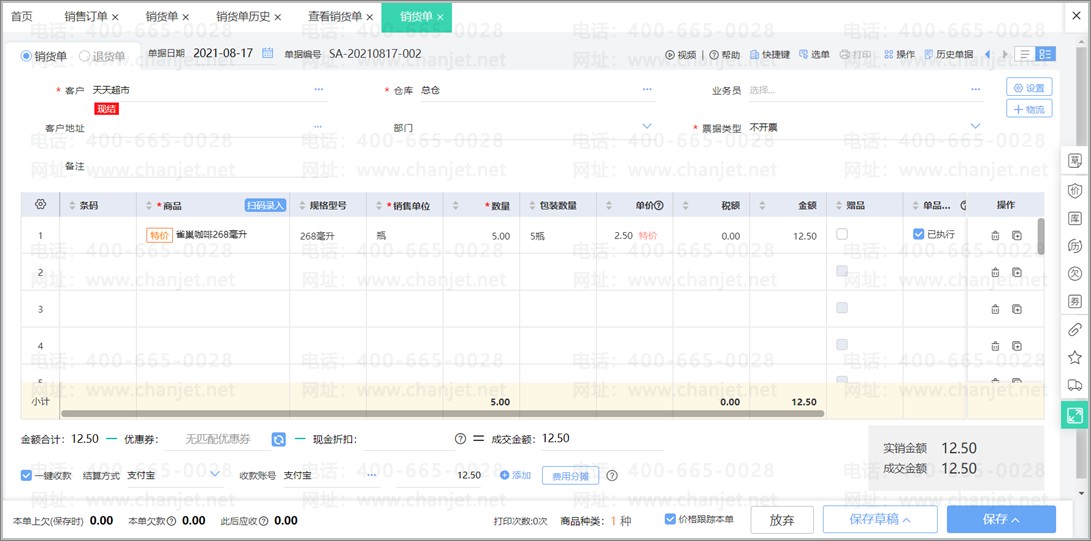1091x541 pixels.
Task: Select the 销货单 radio button
Action: [26, 56]
